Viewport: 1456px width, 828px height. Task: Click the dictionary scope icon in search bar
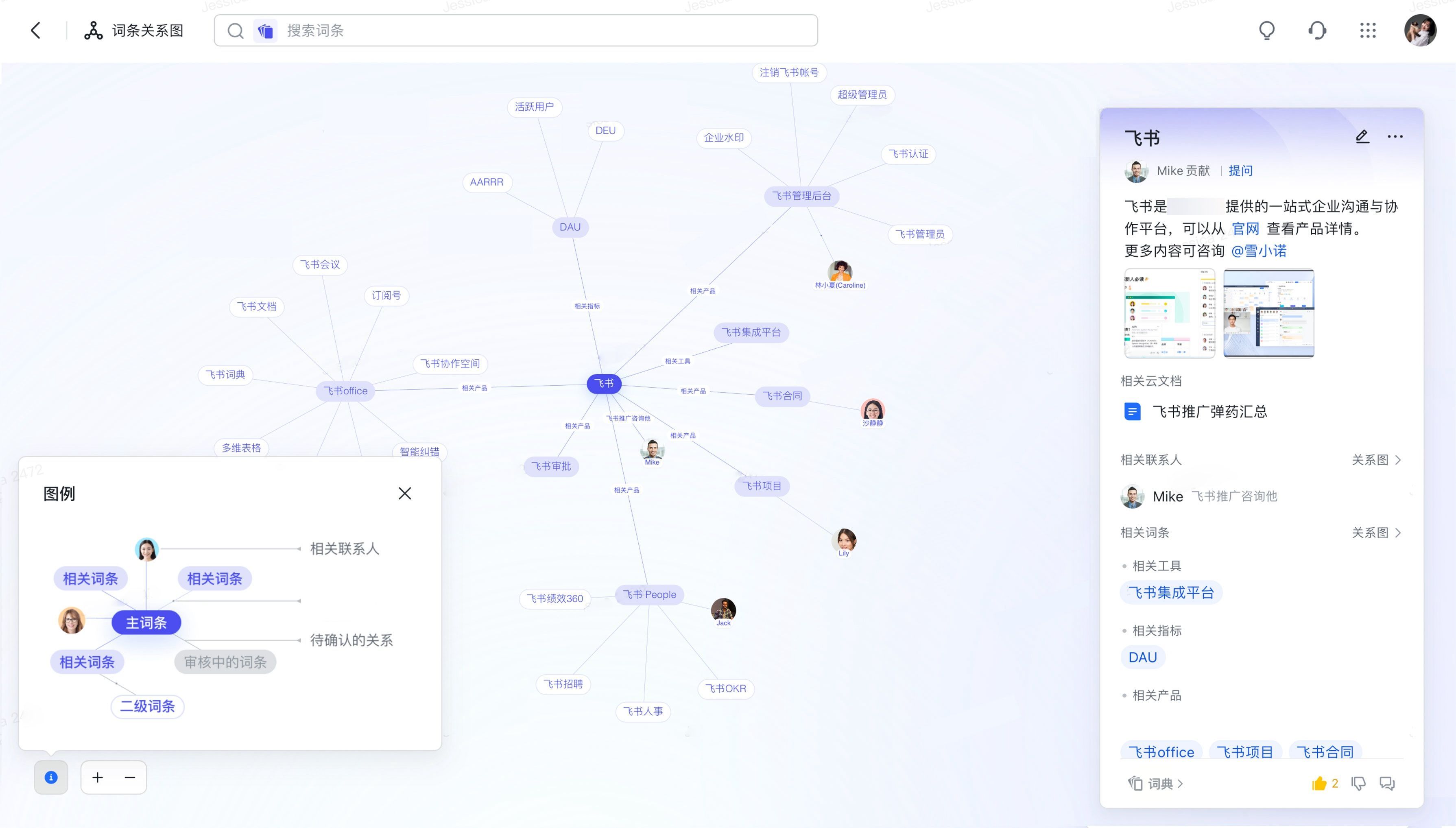pos(265,30)
